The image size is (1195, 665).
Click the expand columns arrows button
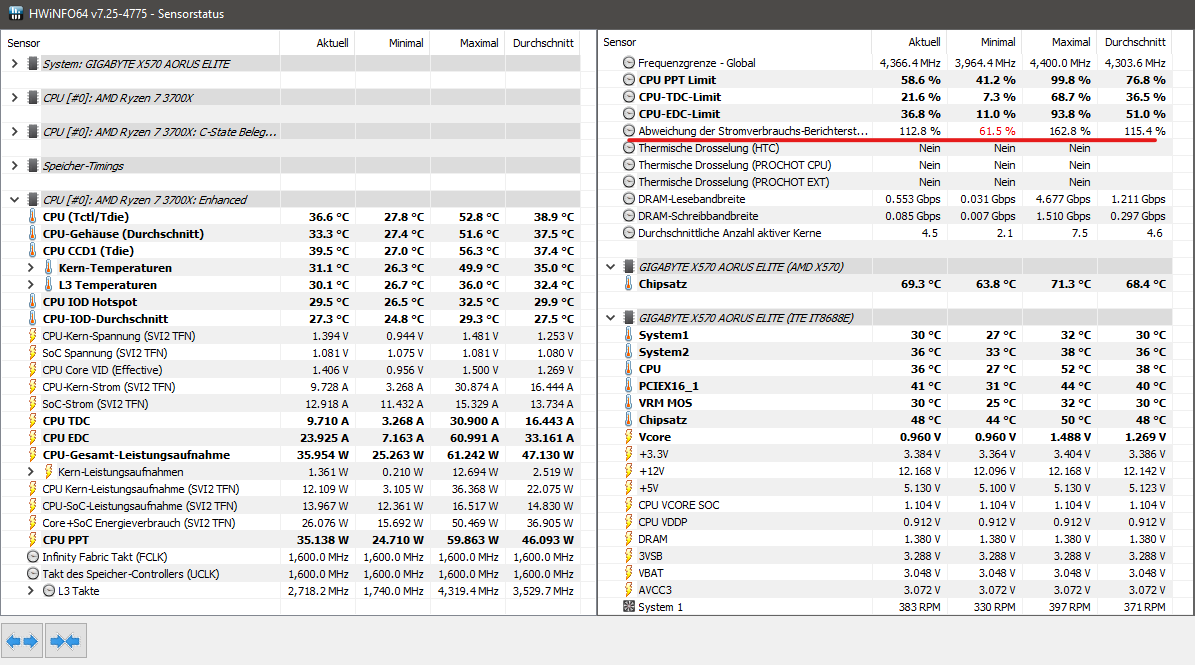(22, 641)
